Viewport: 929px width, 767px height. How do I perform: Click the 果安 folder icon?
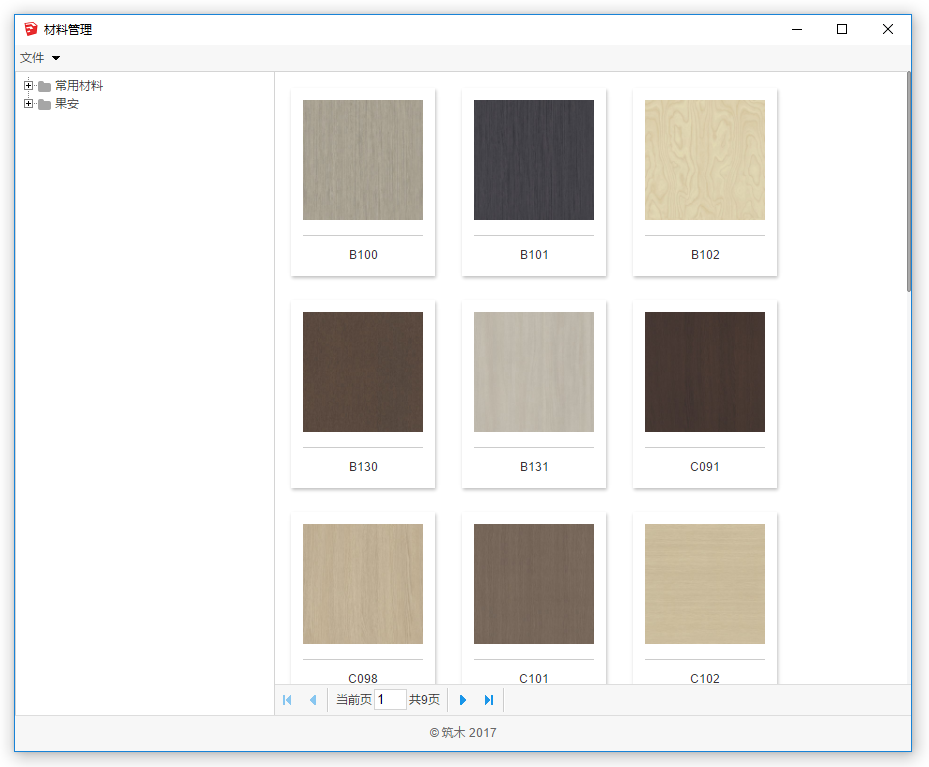point(44,104)
